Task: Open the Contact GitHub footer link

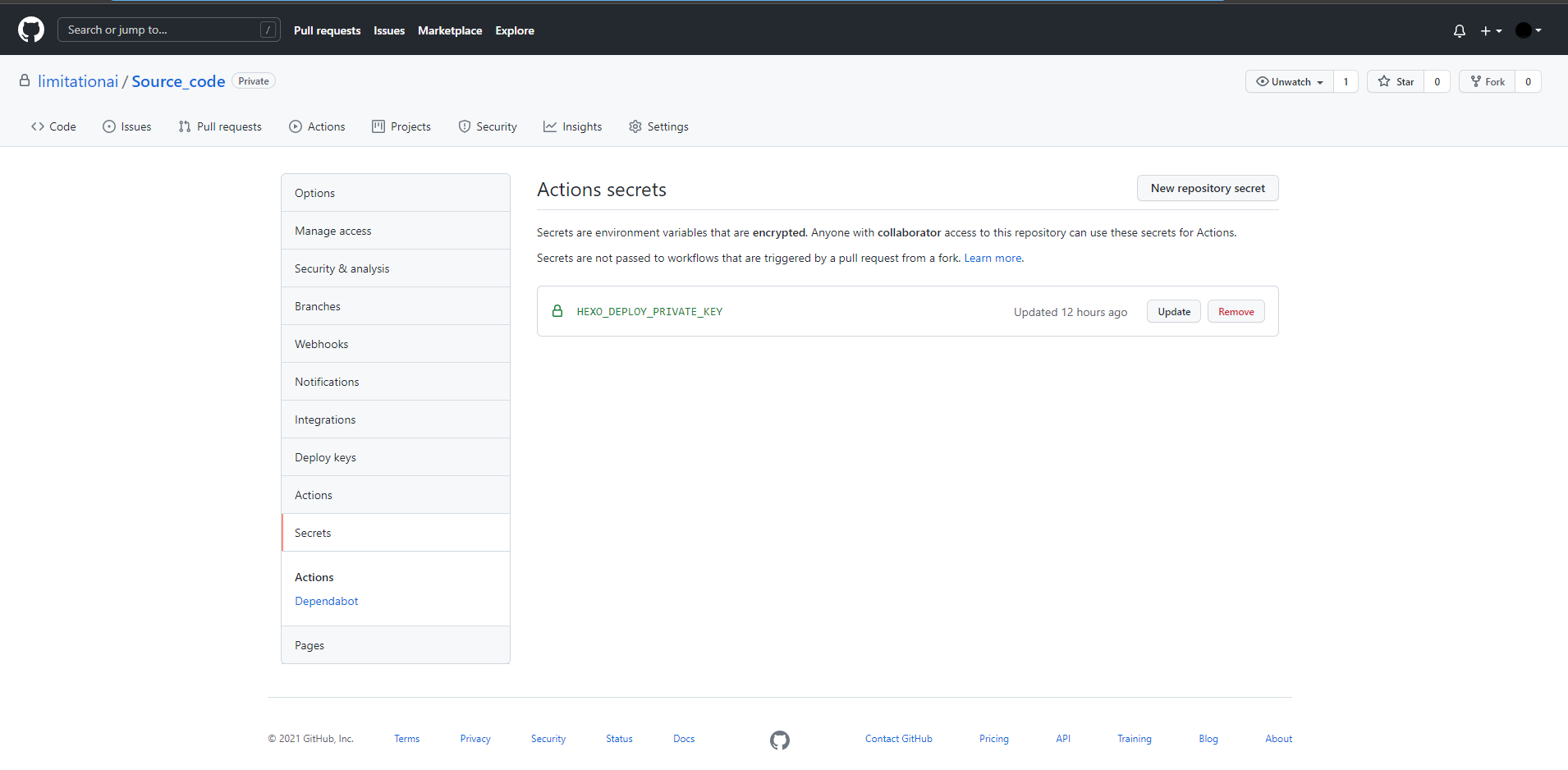Action: [x=898, y=739]
